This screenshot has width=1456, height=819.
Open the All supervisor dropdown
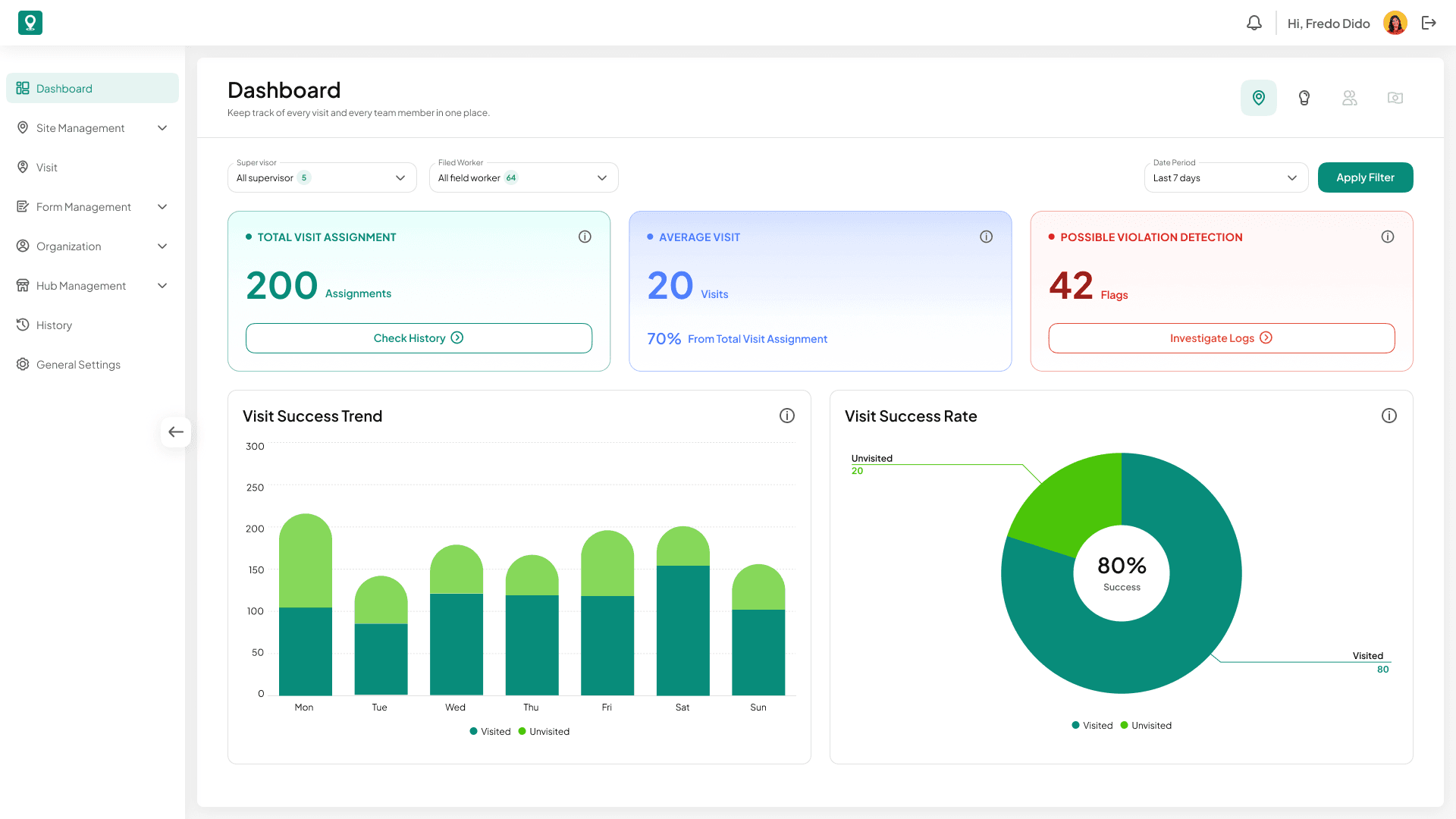tap(322, 177)
